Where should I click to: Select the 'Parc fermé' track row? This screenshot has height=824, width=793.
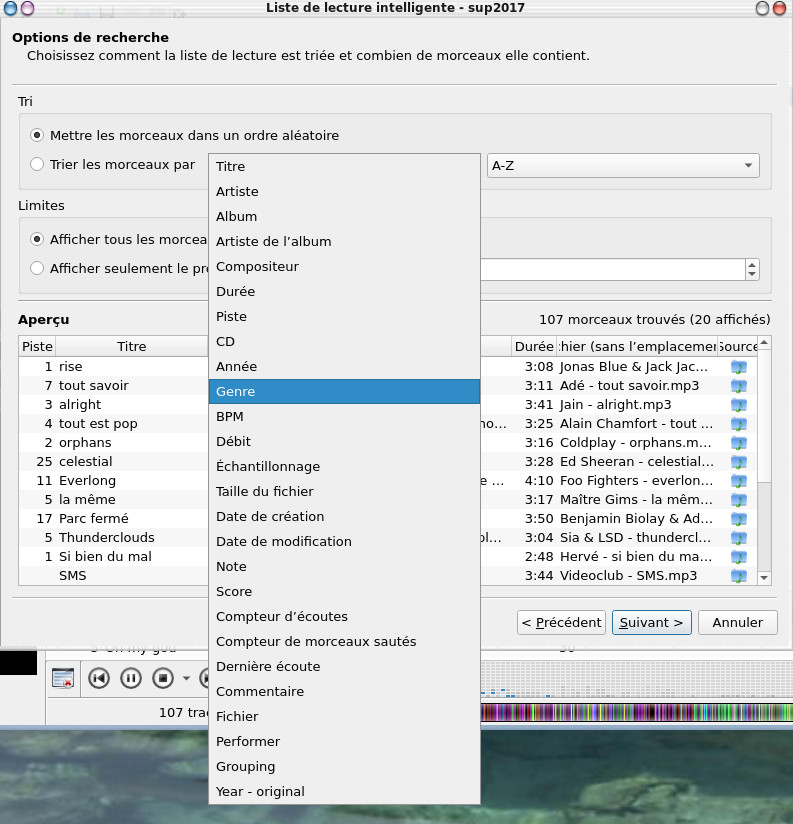(x=114, y=518)
